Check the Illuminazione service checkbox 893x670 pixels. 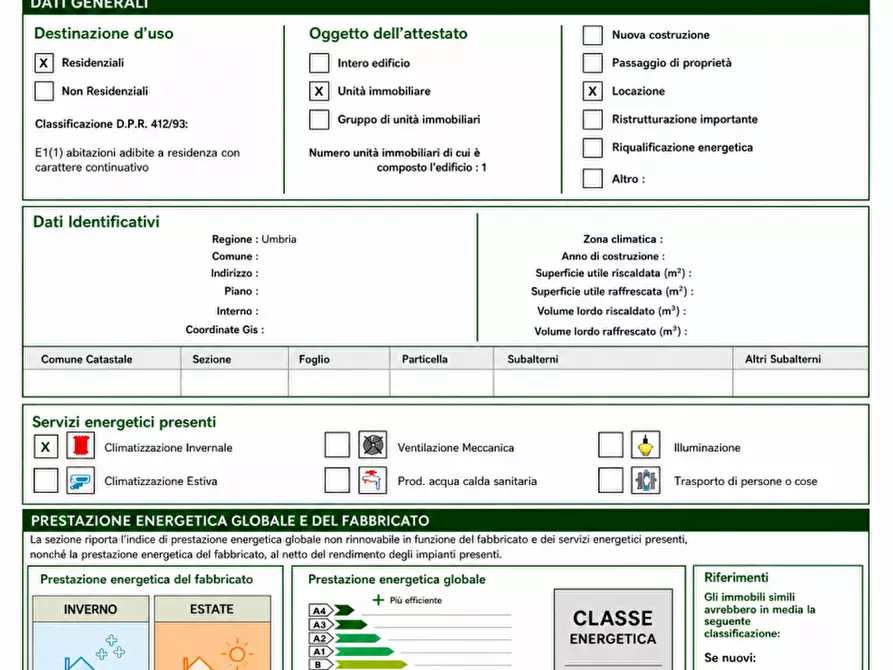[x=611, y=445]
